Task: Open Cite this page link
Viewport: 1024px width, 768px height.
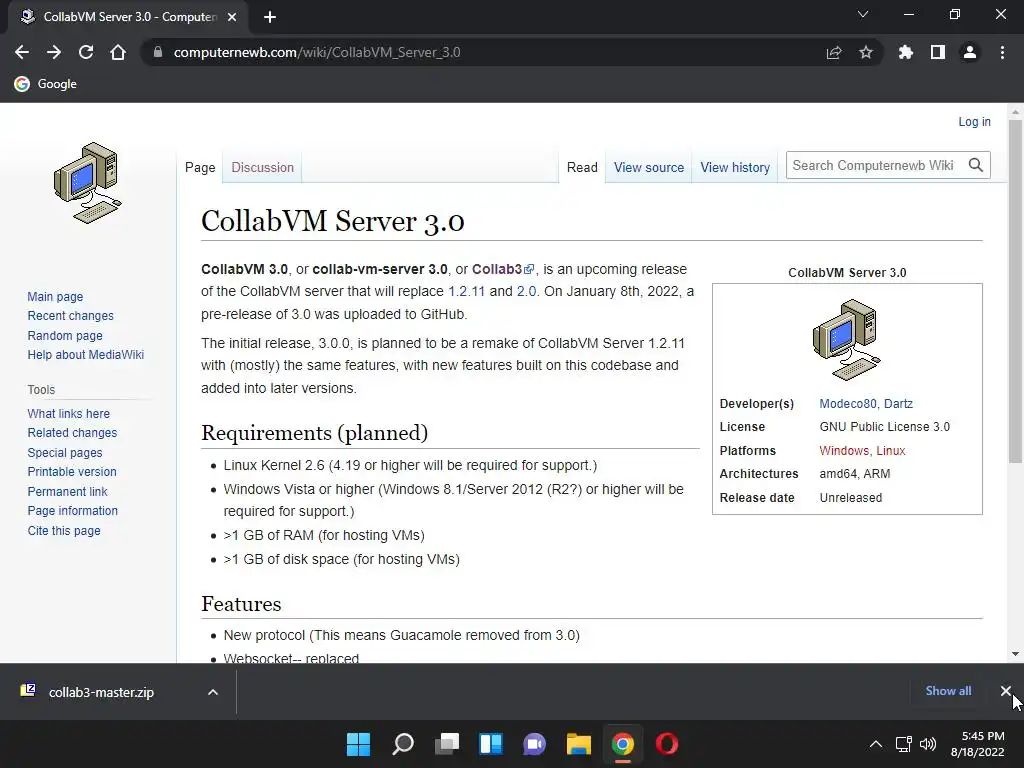Action: click(x=64, y=530)
